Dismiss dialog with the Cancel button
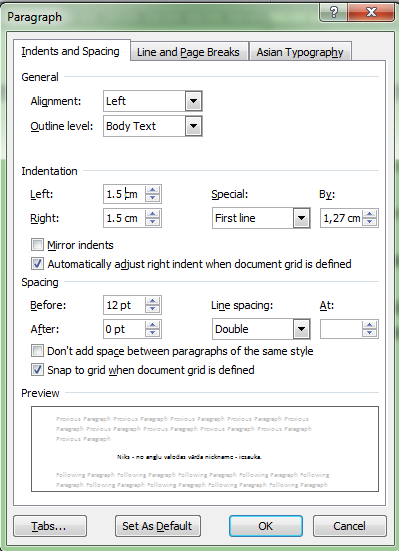399x551 pixels. 350,526
